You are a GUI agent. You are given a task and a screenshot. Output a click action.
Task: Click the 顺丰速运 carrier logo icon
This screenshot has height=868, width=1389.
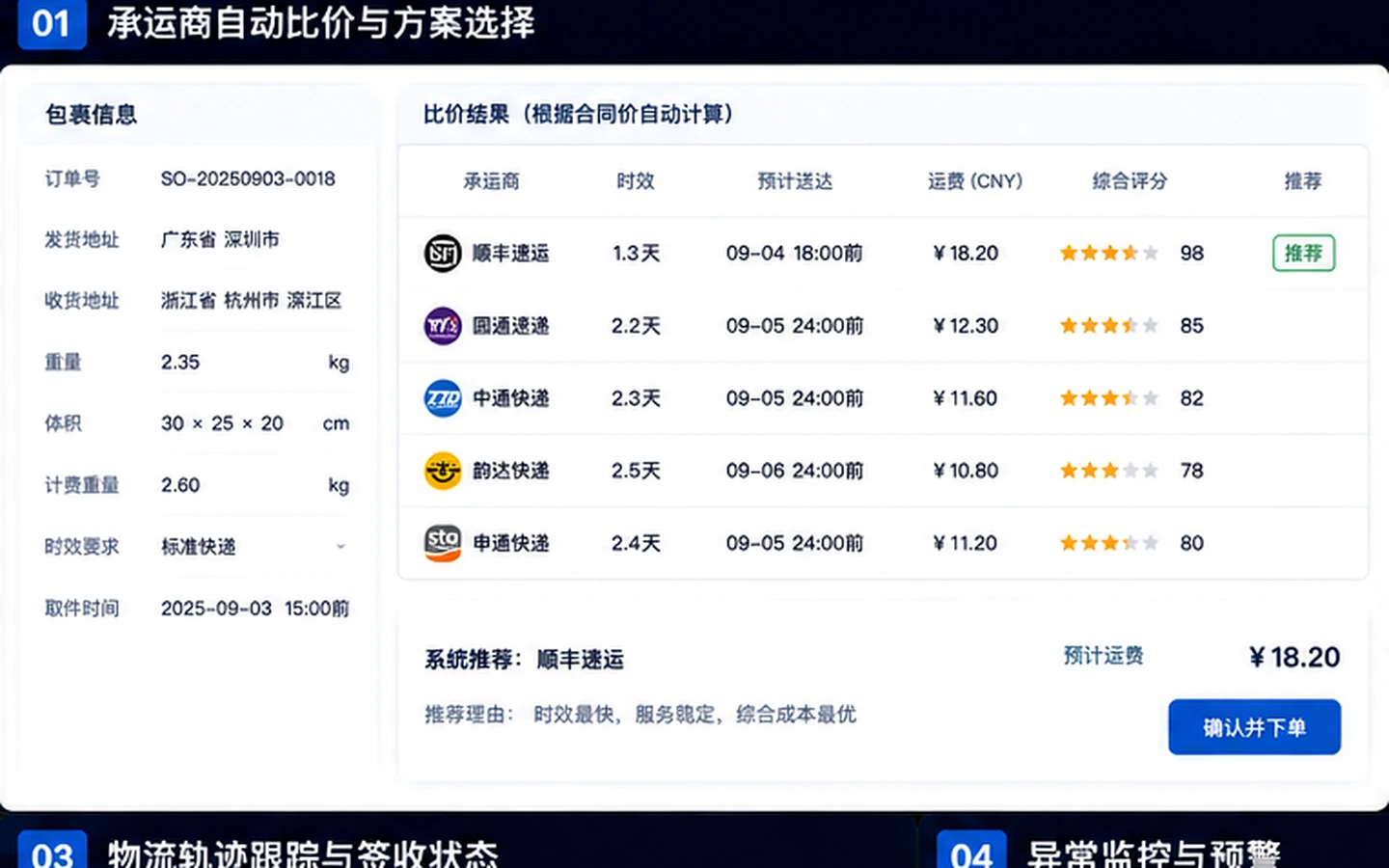pos(443,254)
